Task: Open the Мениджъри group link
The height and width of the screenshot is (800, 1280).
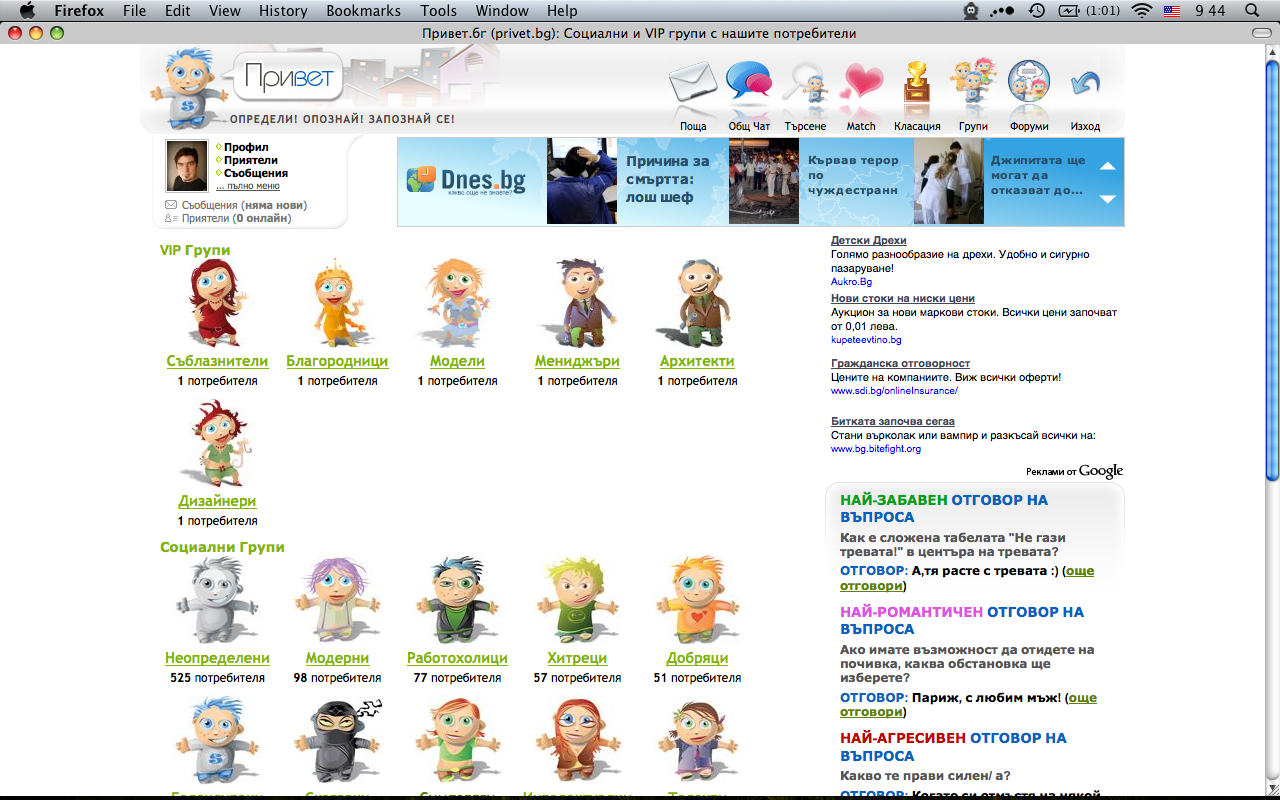Action: coord(577,361)
